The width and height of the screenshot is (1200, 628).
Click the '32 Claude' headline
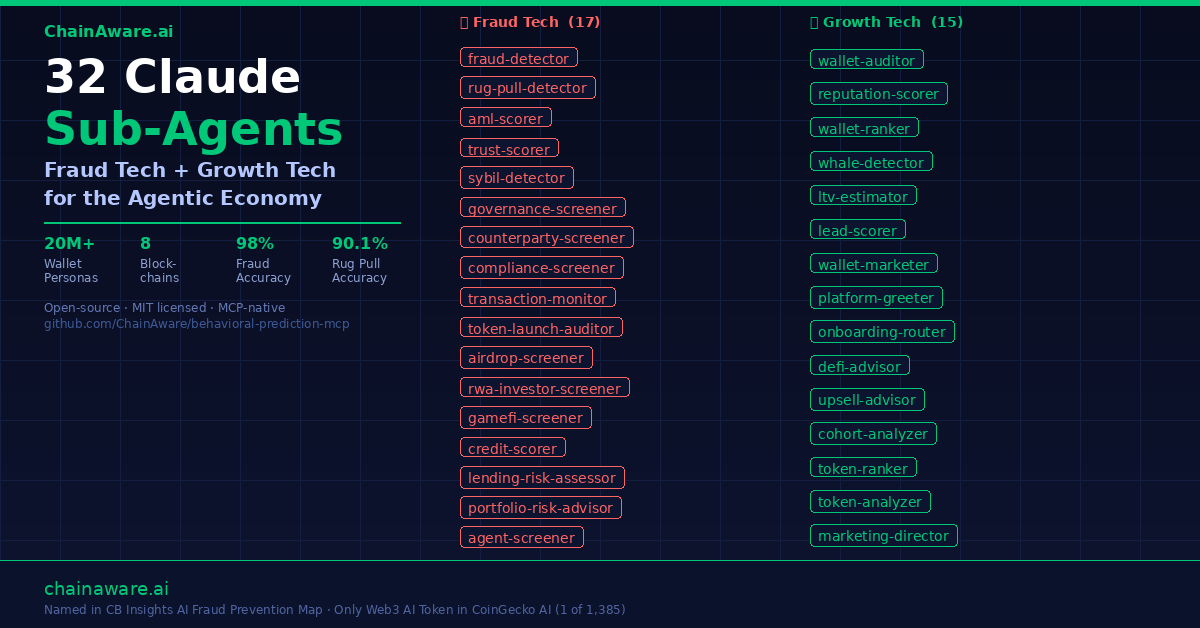[x=172, y=77]
